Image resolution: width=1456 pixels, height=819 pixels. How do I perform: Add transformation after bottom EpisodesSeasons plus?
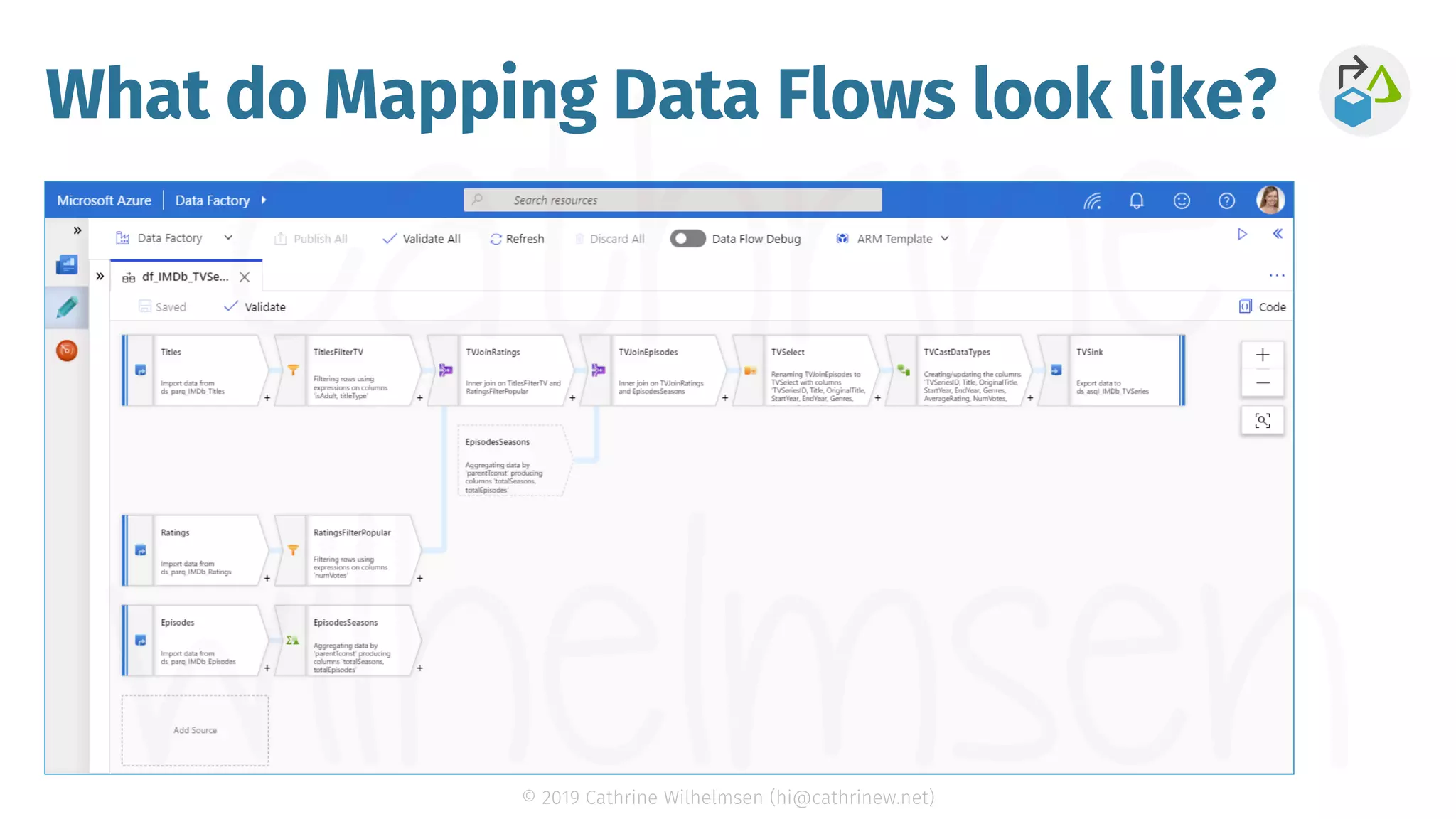(x=420, y=668)
